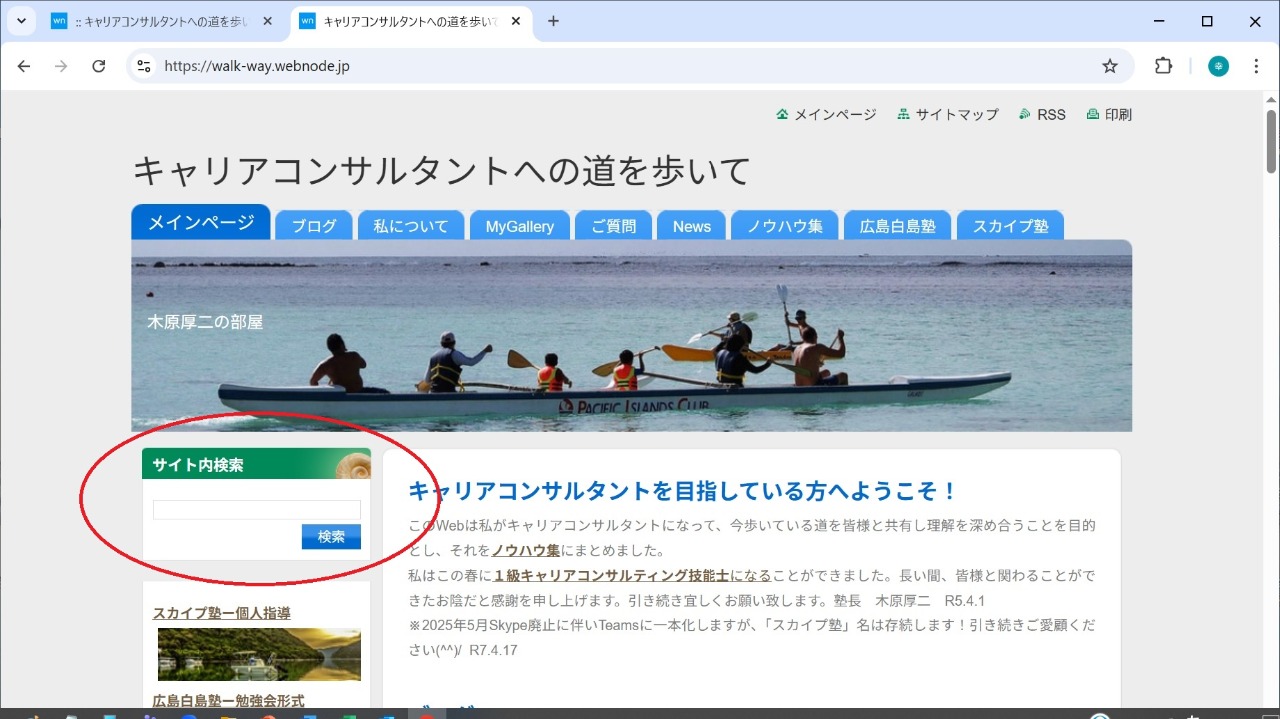The height and width of the screenshot is (719, 1280).
Task: Open Chrome three-dot menu
Action: click(1256, 66)
